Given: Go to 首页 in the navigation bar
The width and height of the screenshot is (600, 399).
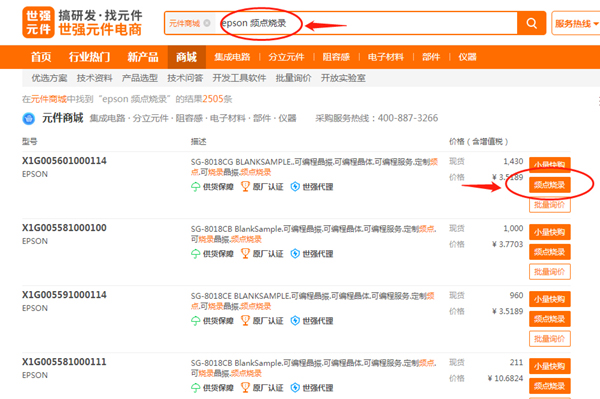Looking at the screenshot, I should 41,57.
